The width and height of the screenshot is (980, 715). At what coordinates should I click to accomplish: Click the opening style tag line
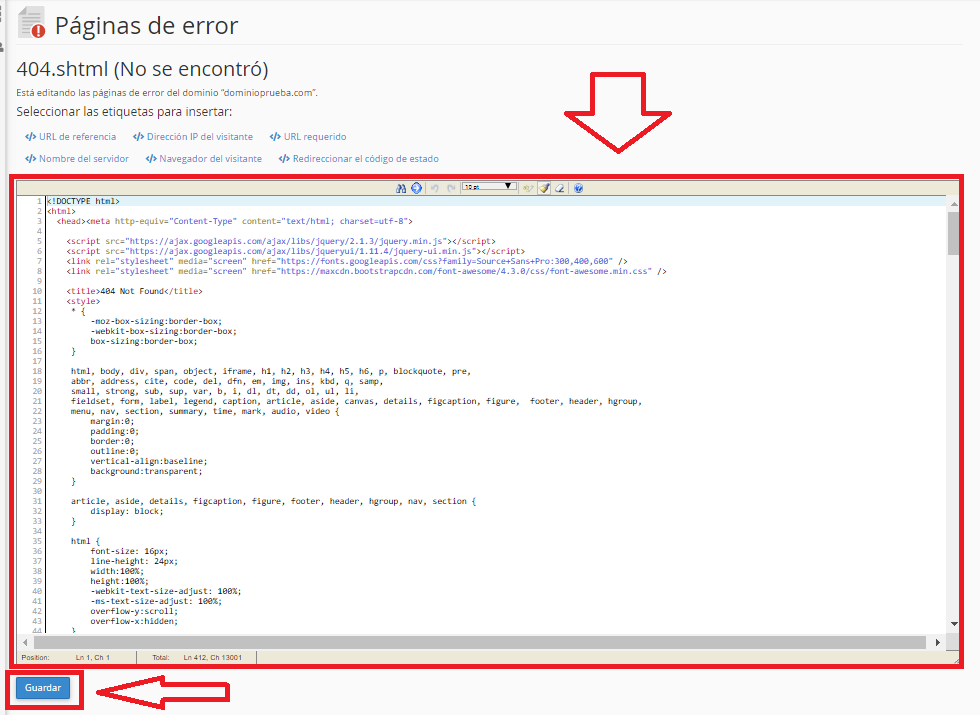(x=83, y=301)
